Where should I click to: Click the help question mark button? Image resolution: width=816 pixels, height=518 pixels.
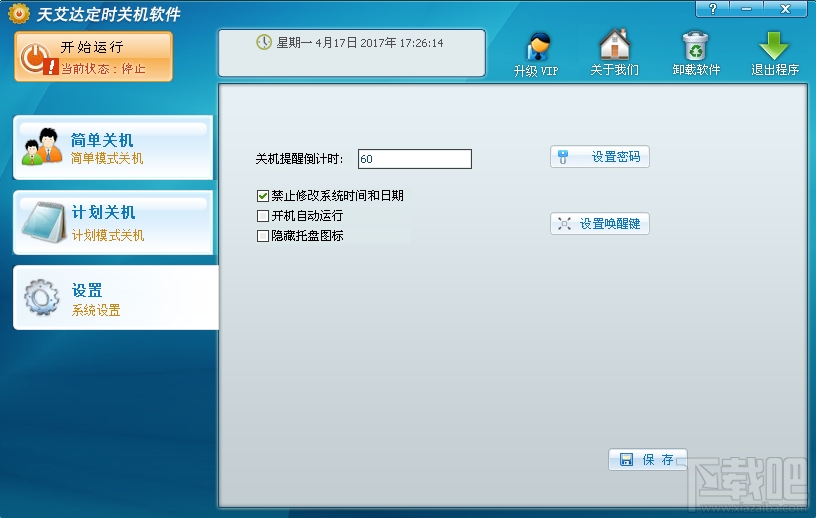[712, 8]
